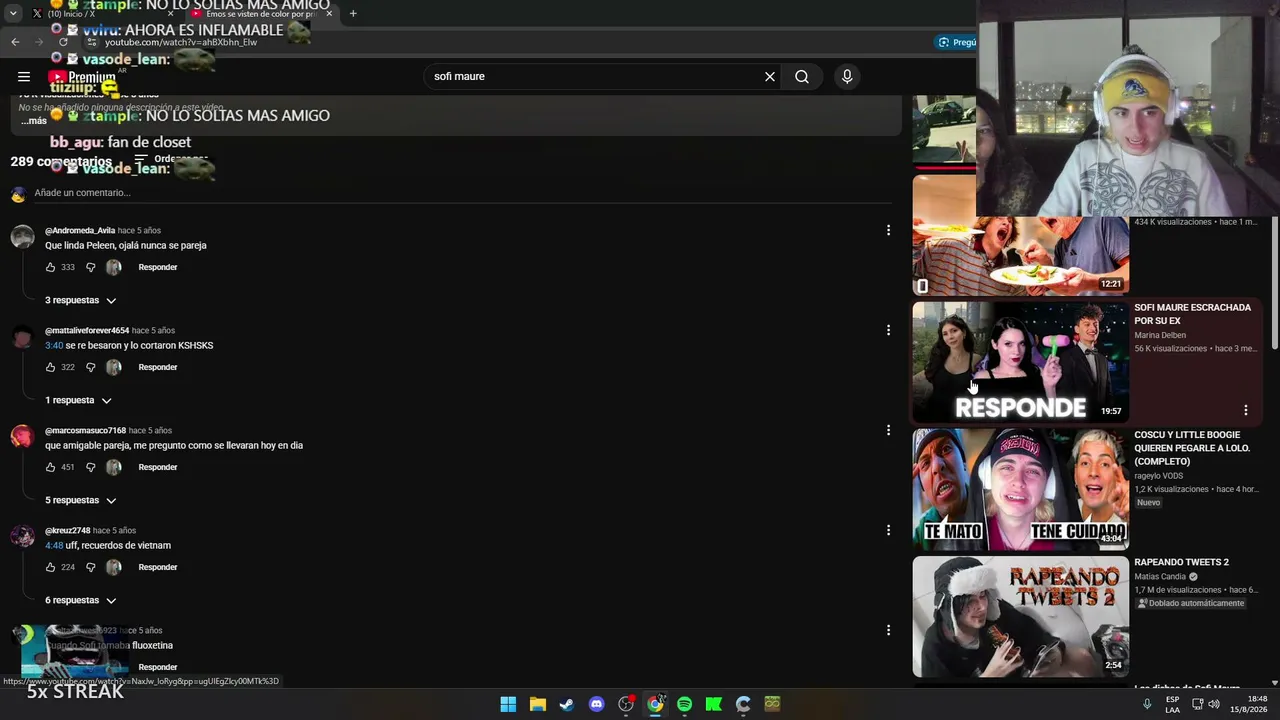Screen dimensions: 1280x720
Task: Launch Steam from the taskbar
Action: pos(567,704)
